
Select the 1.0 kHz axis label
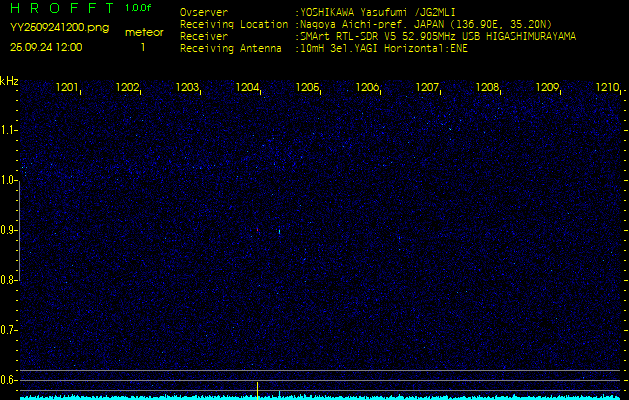click(9, 180)
